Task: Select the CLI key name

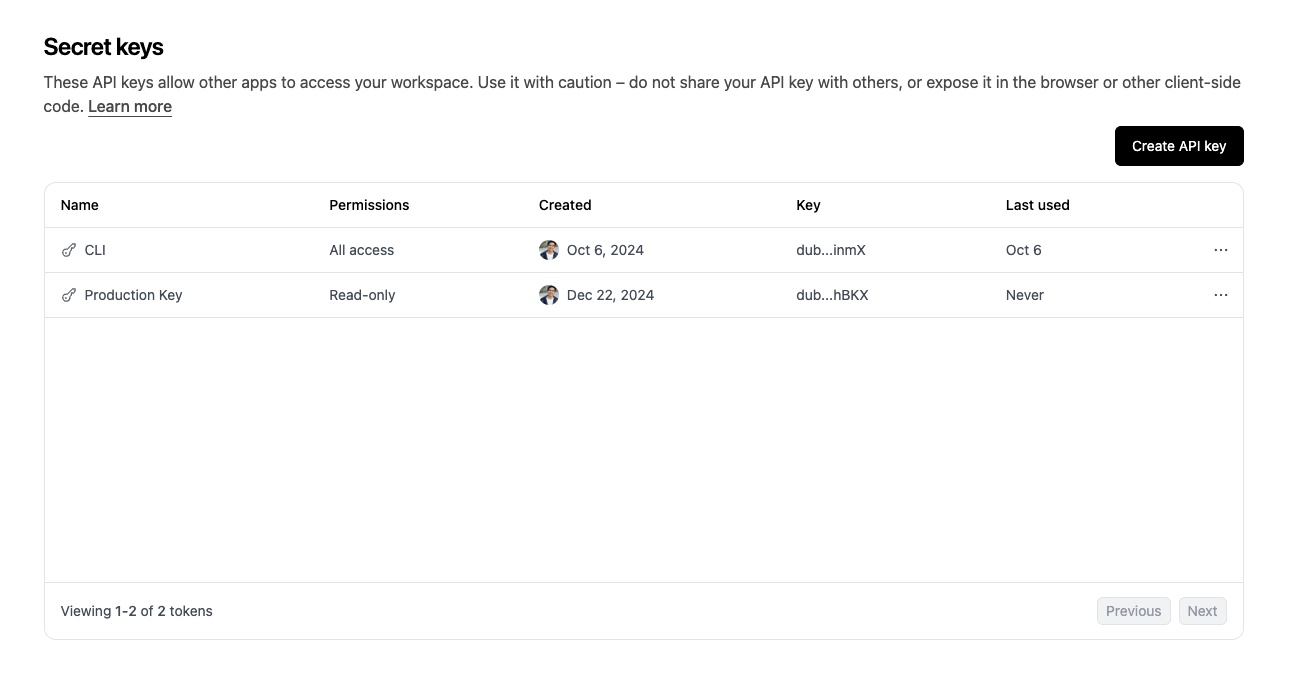Action: (x=95, y=250)
